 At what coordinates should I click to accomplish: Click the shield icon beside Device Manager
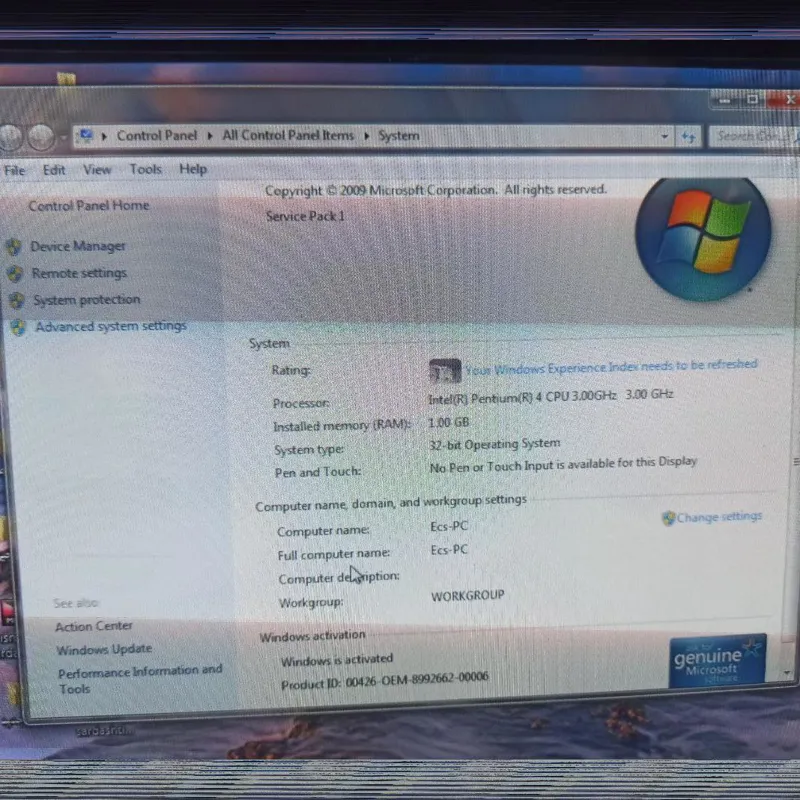[x=14, y=246]
